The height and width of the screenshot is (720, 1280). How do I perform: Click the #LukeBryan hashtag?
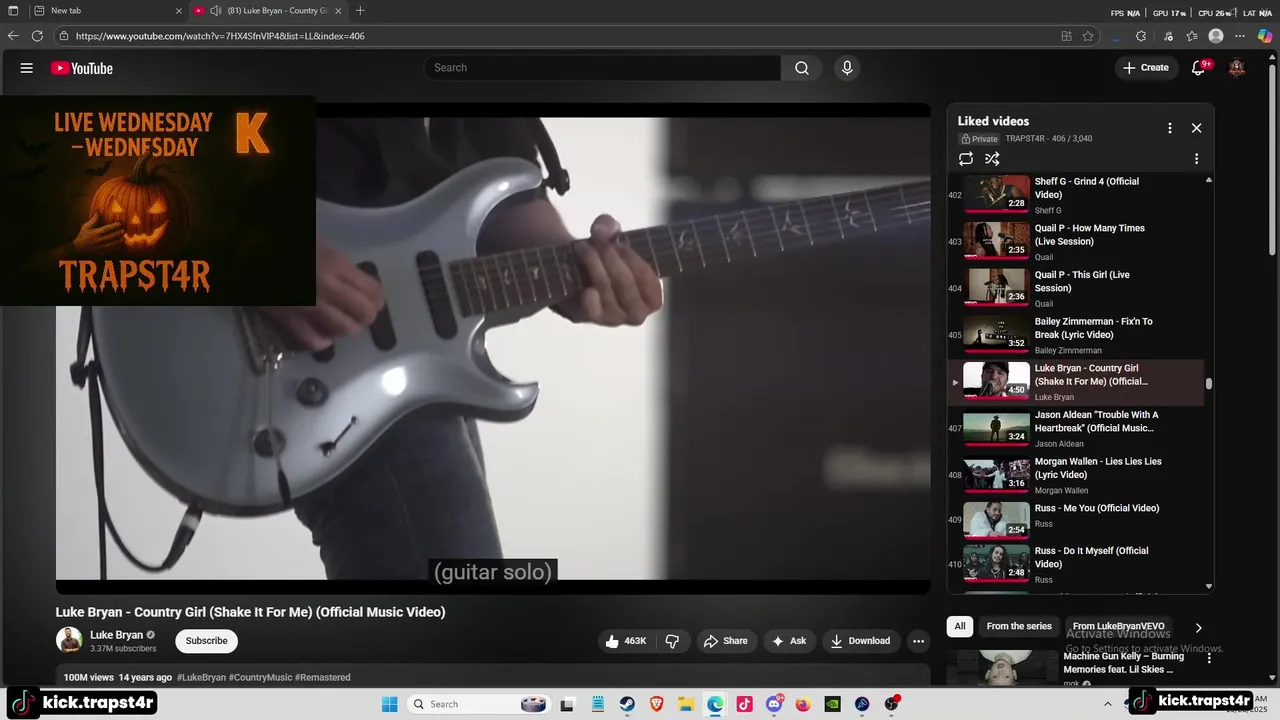[201, 678]
